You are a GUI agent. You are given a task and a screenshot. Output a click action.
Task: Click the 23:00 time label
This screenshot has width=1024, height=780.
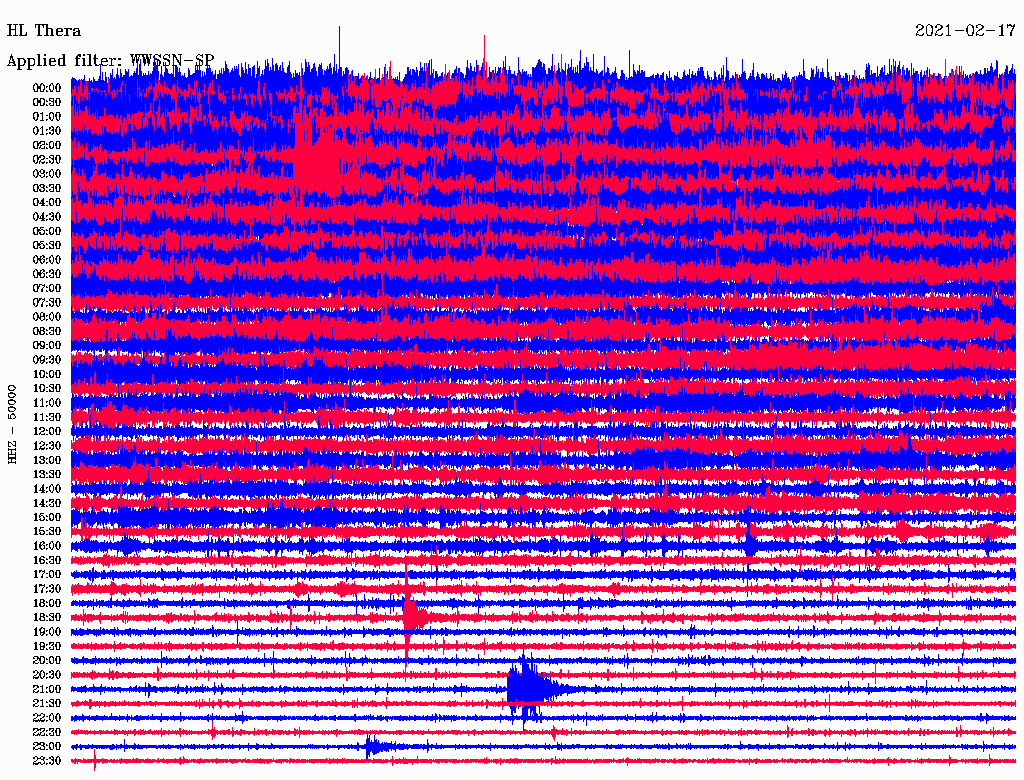[x=47, y=747]
